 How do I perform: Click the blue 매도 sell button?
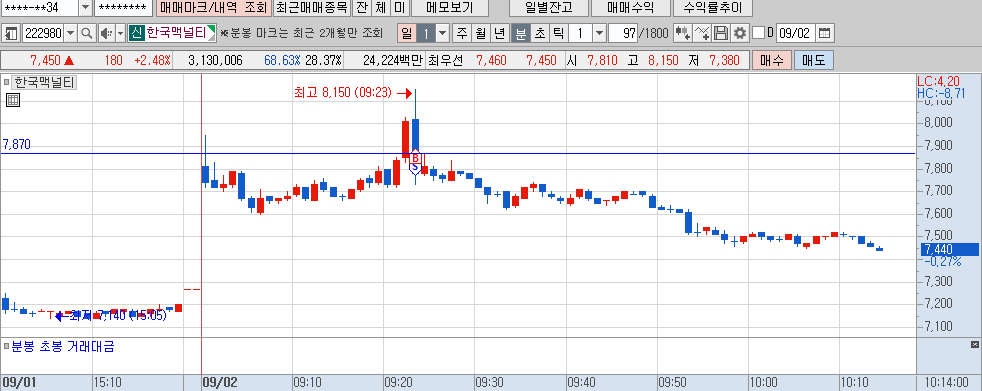click(x=814, y=60)
